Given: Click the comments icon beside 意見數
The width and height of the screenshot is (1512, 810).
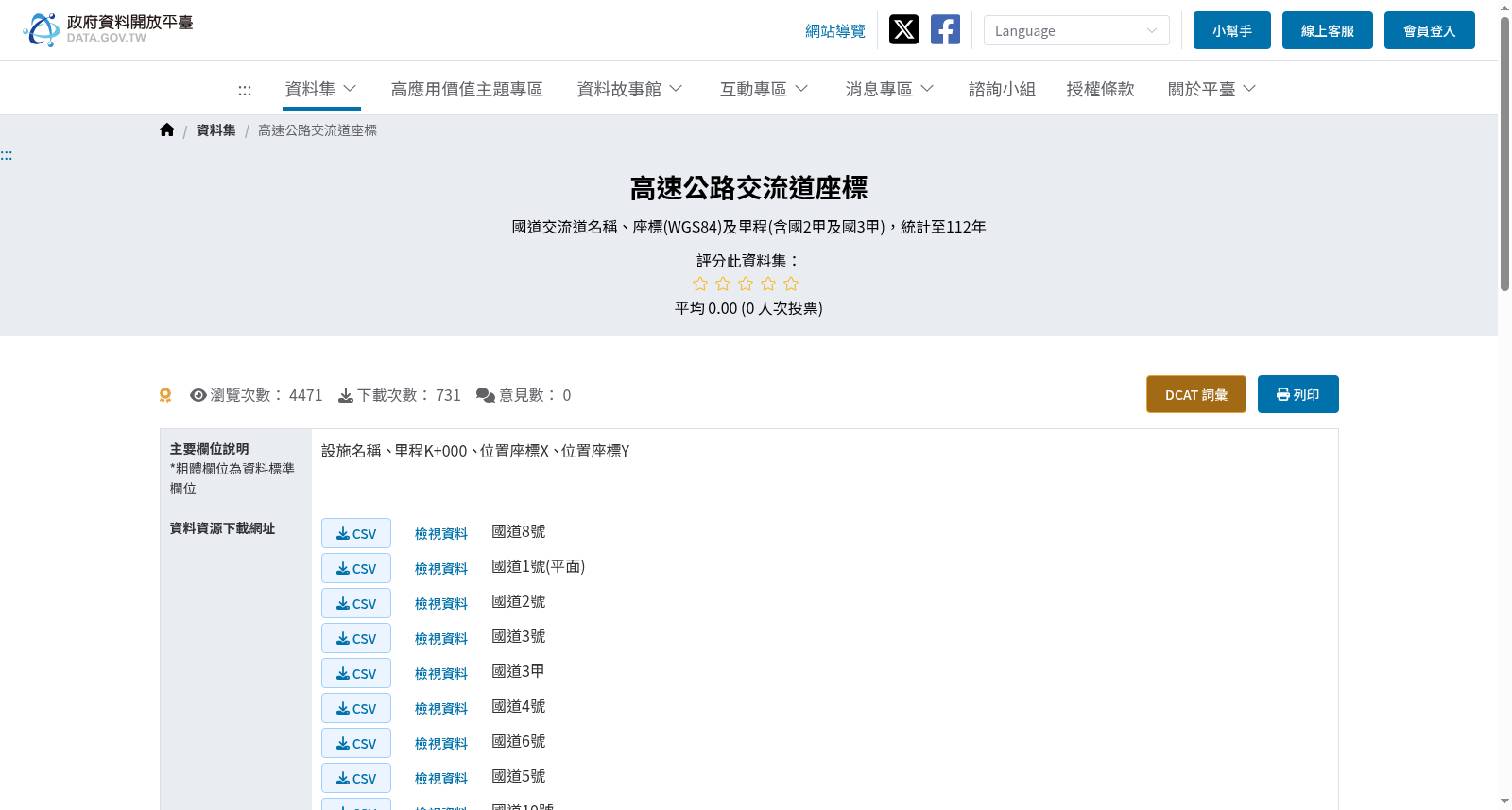Looking at the screenshot, I should (486, 395).
